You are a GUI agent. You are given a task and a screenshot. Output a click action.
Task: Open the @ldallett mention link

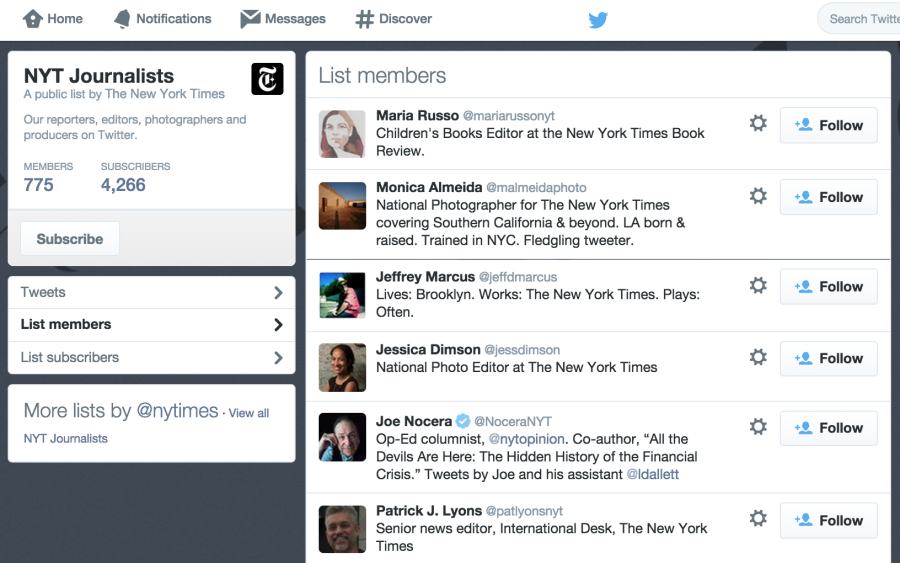653,475
